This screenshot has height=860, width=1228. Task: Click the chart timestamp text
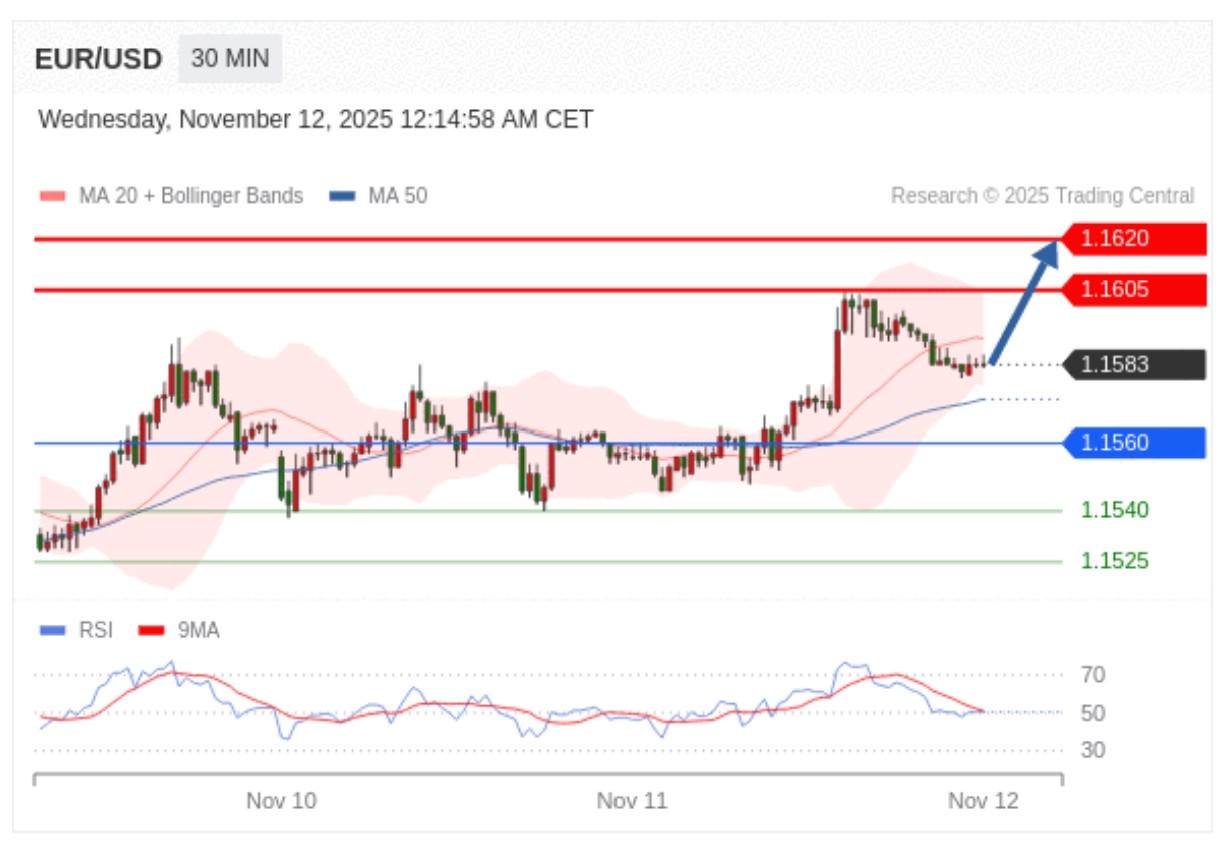pyautogui.click(x=315, y=120)
